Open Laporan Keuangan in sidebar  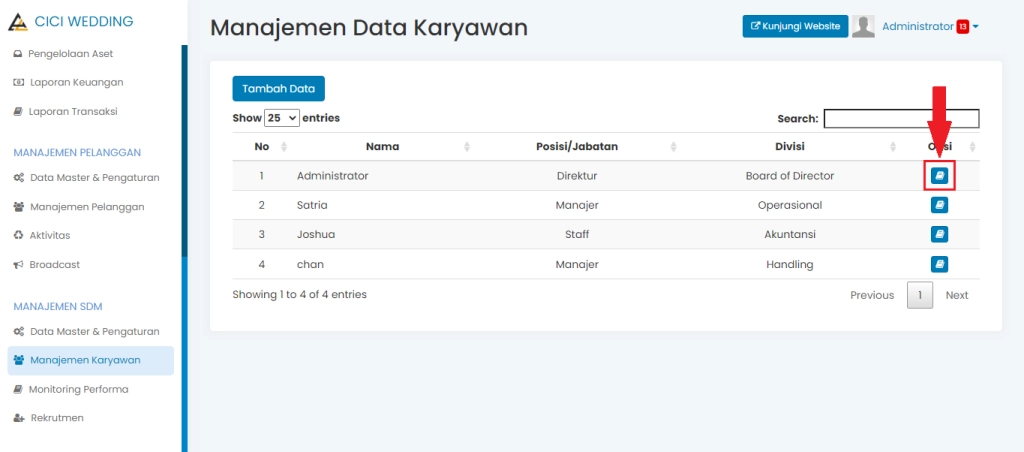click(76, 82)
